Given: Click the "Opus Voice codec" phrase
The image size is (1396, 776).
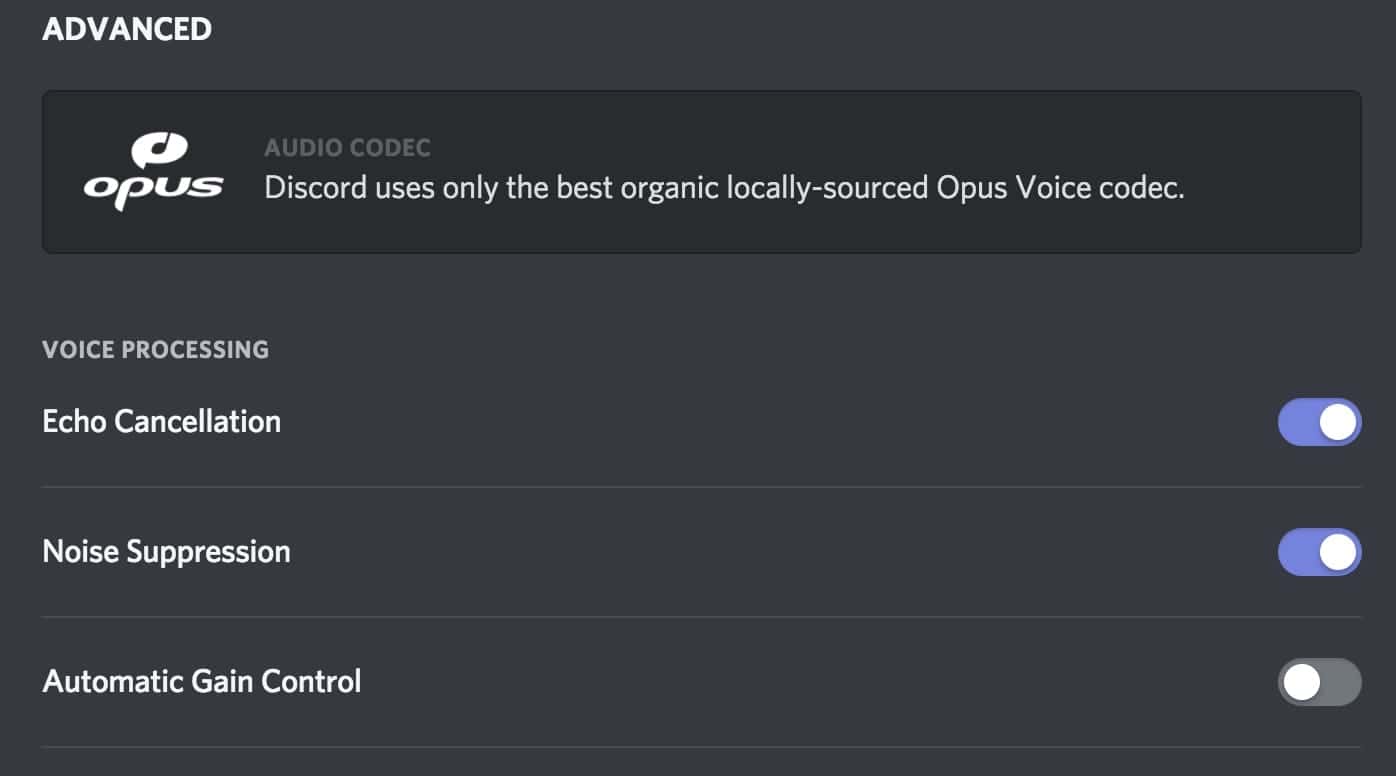Looking at the screenshot, I should pos(1060,188).
